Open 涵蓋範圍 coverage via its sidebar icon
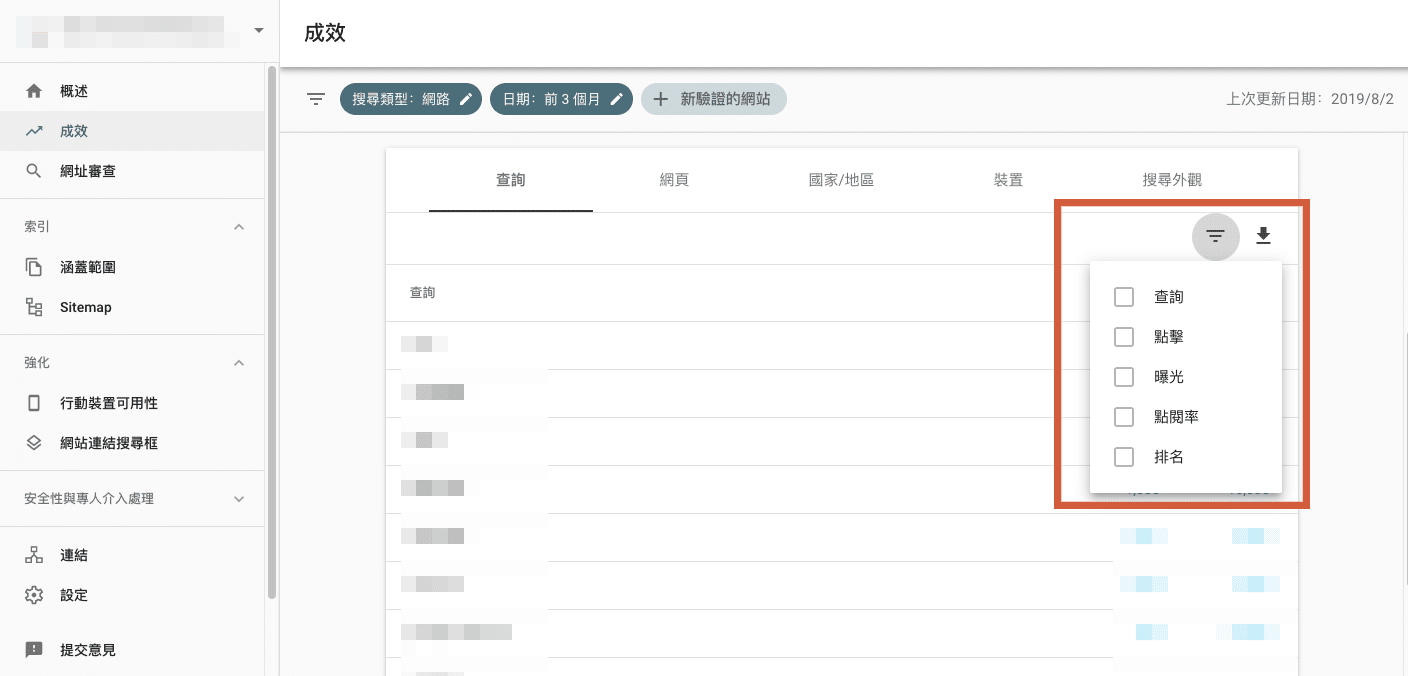Screen dimensions: 1408x676 35,266
